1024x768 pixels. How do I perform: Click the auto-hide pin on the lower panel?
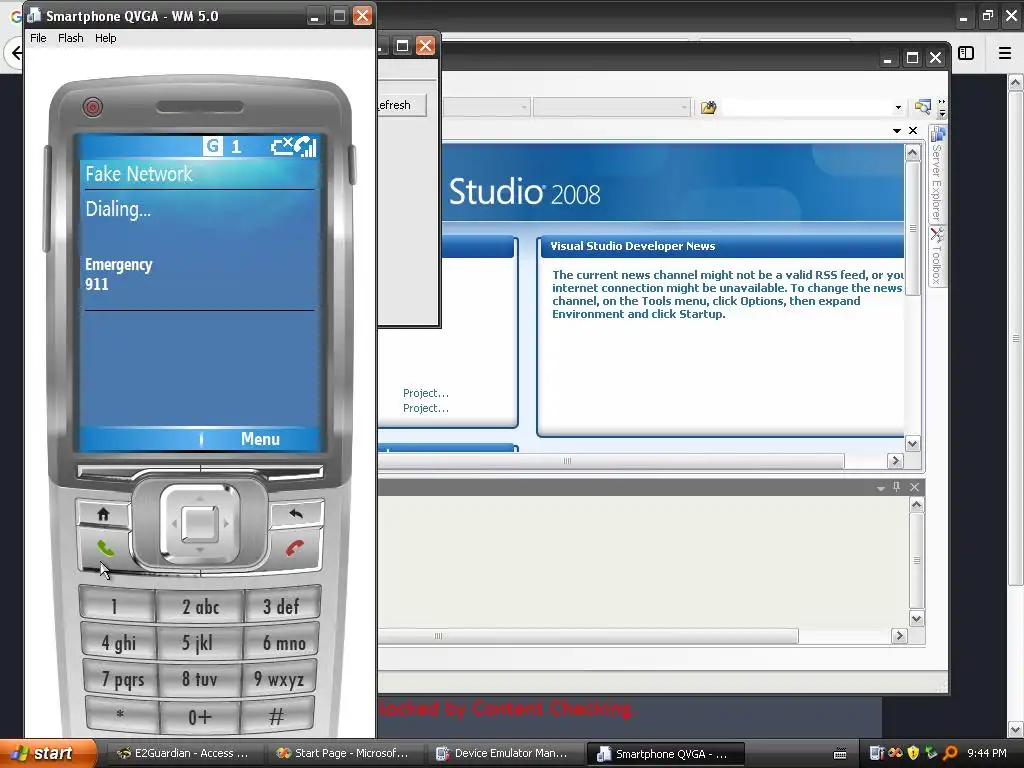[897, 487]
